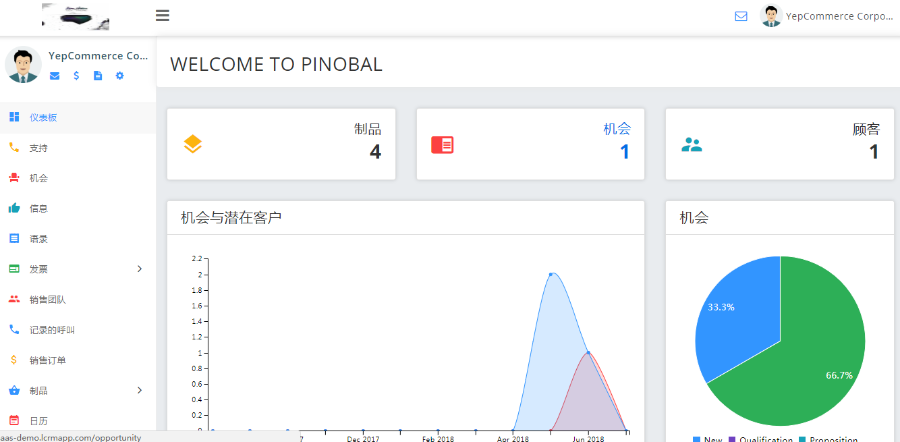Click the document icon under sidebar profile name
The width and height of the screenshot is (900, 442).
click(x=98, y=76)
